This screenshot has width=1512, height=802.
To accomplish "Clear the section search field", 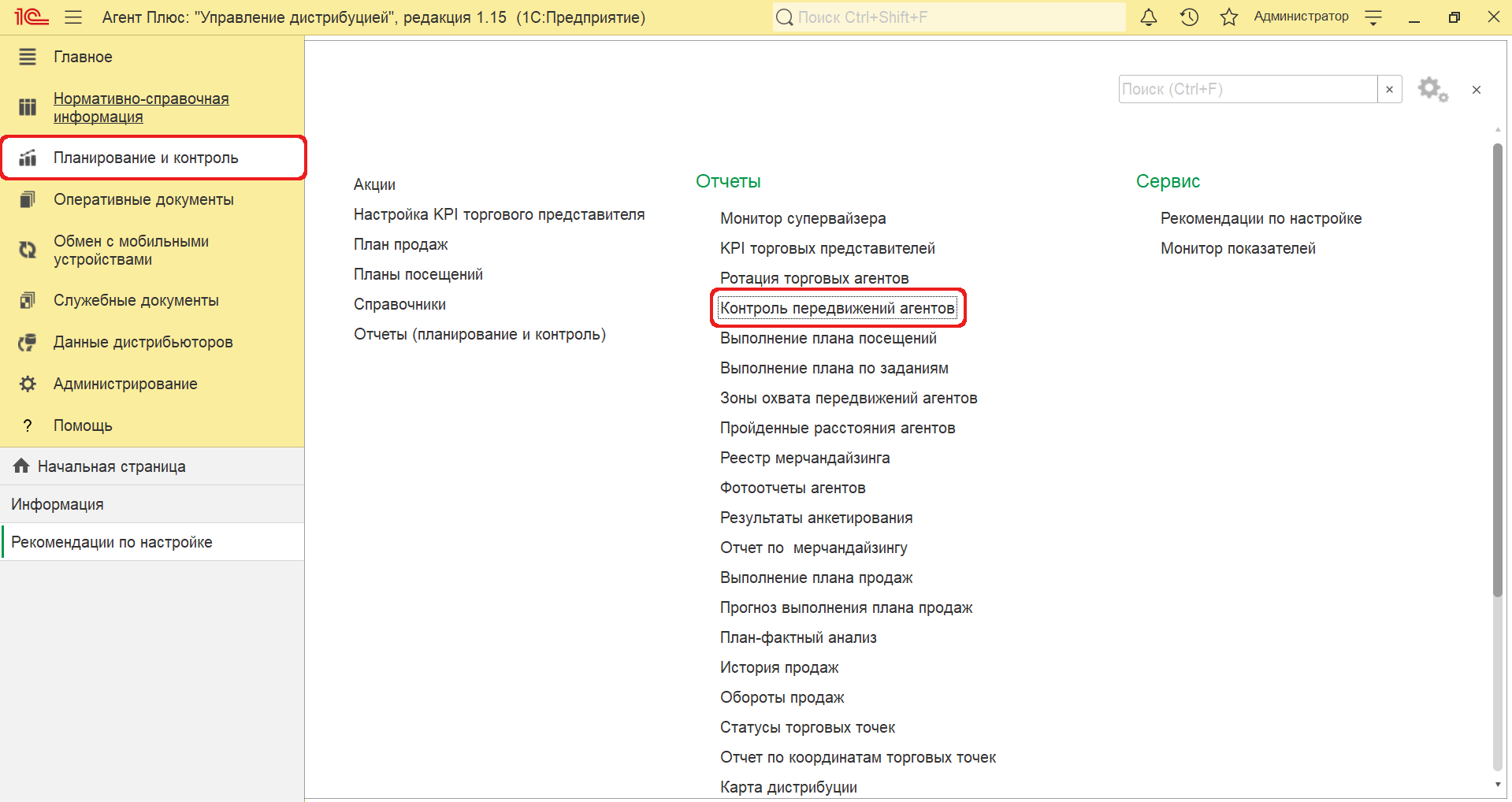I will pyautogui.click(x=1389, y=89).
